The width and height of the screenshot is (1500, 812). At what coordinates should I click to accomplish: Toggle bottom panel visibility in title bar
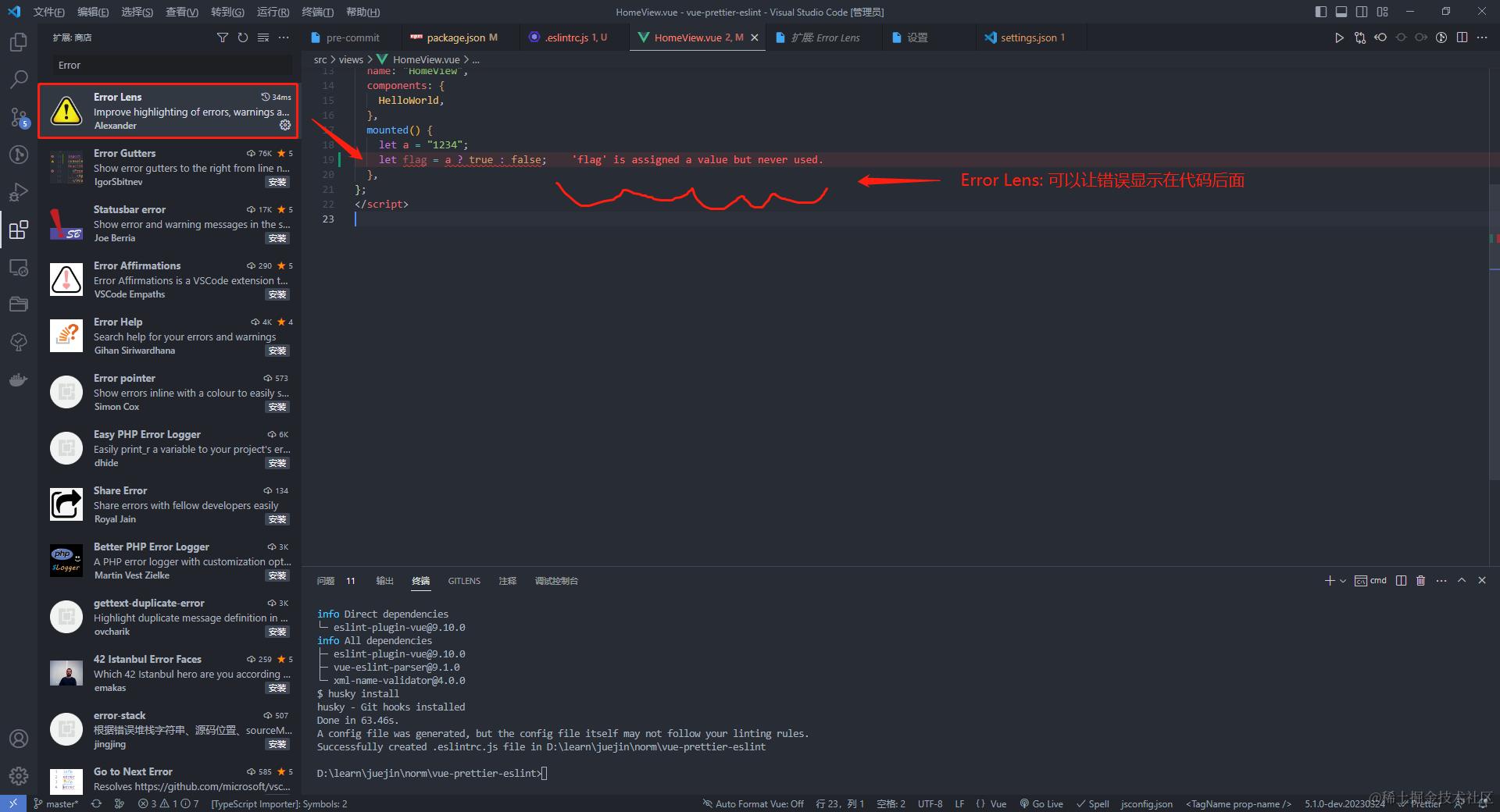coord(1341,12)
